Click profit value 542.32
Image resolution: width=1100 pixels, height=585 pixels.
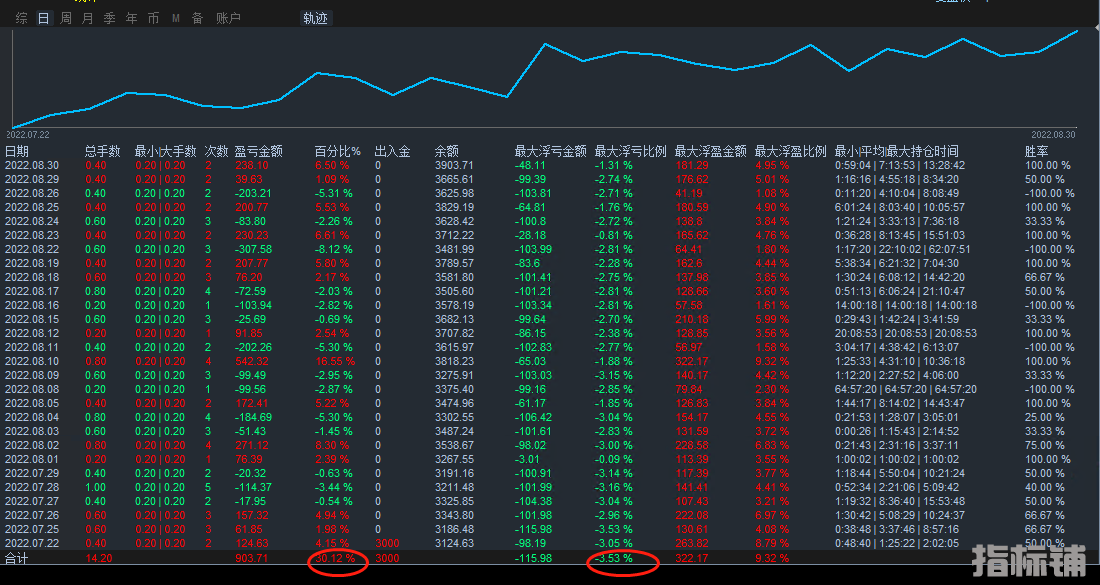pos(252,361)
